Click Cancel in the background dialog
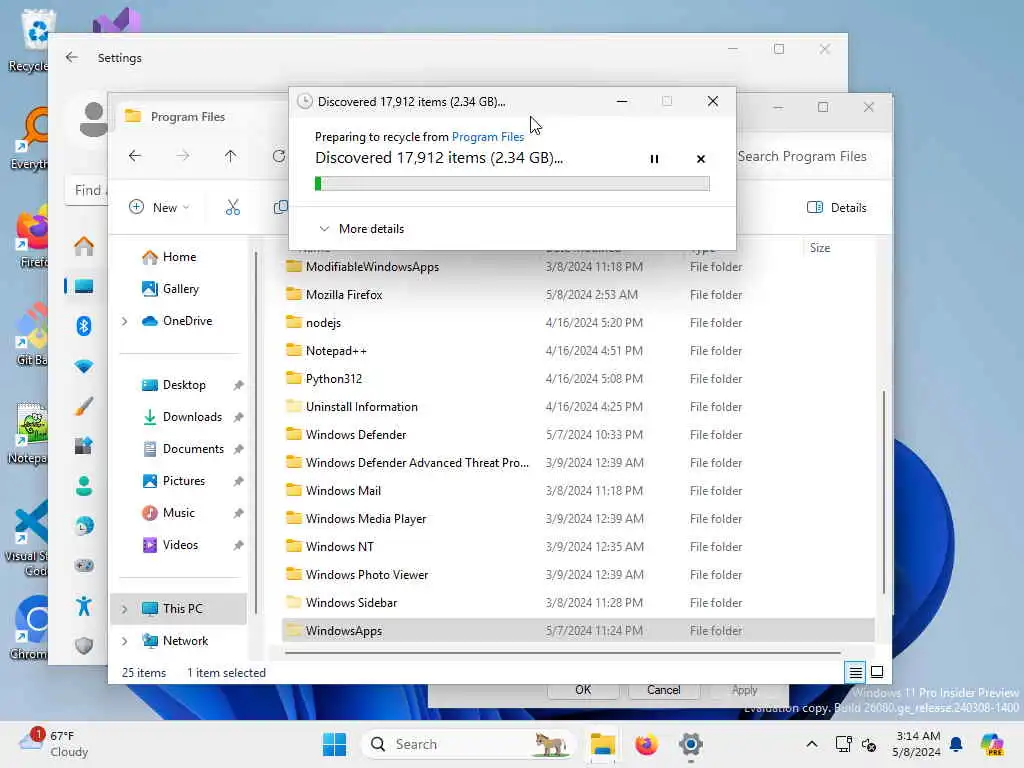Viewport: 1024px width, 768px height. [664, 690]
